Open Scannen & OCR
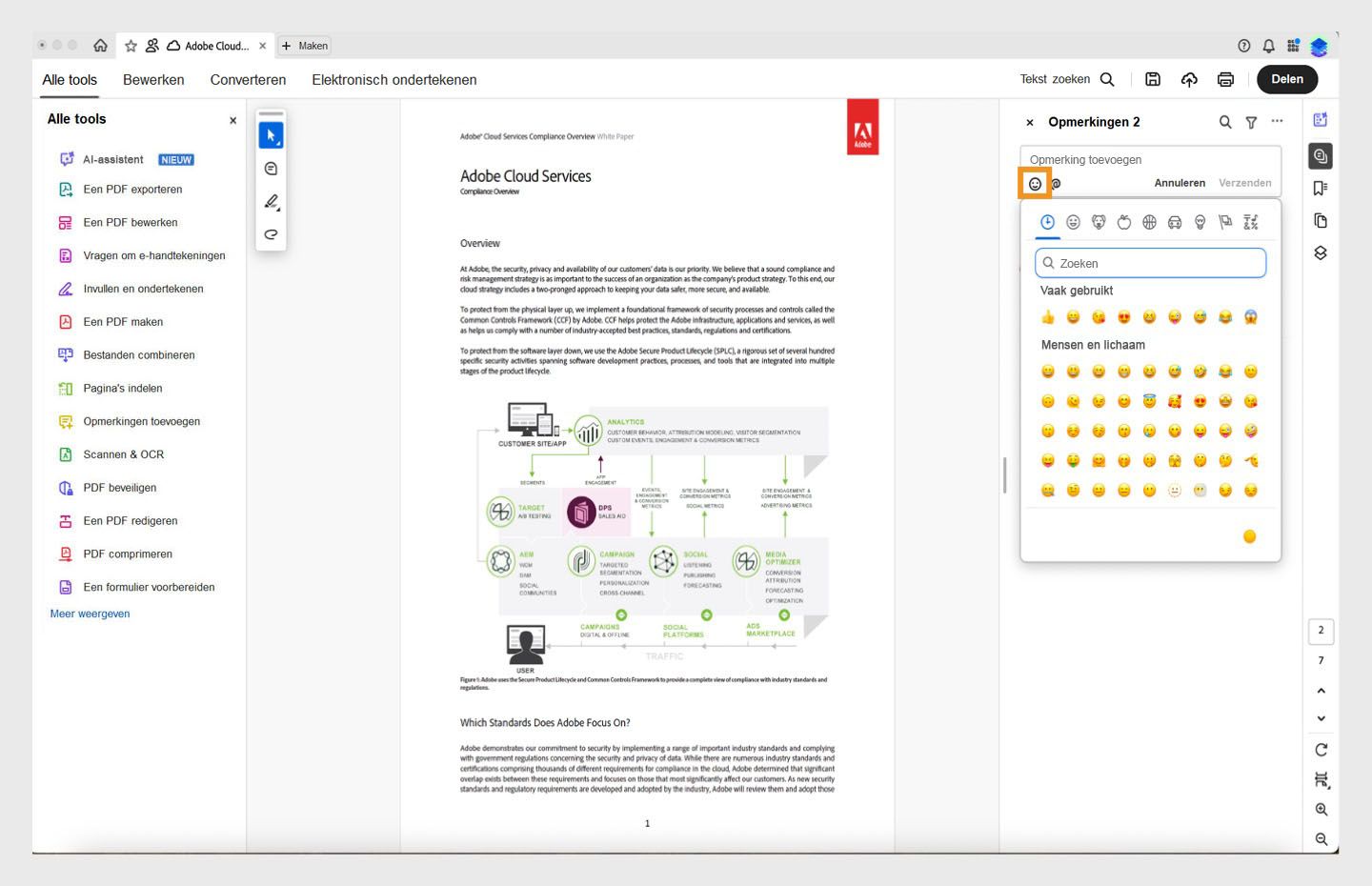The height and width of the screenshot is (886, 1372). click(124, 454)
